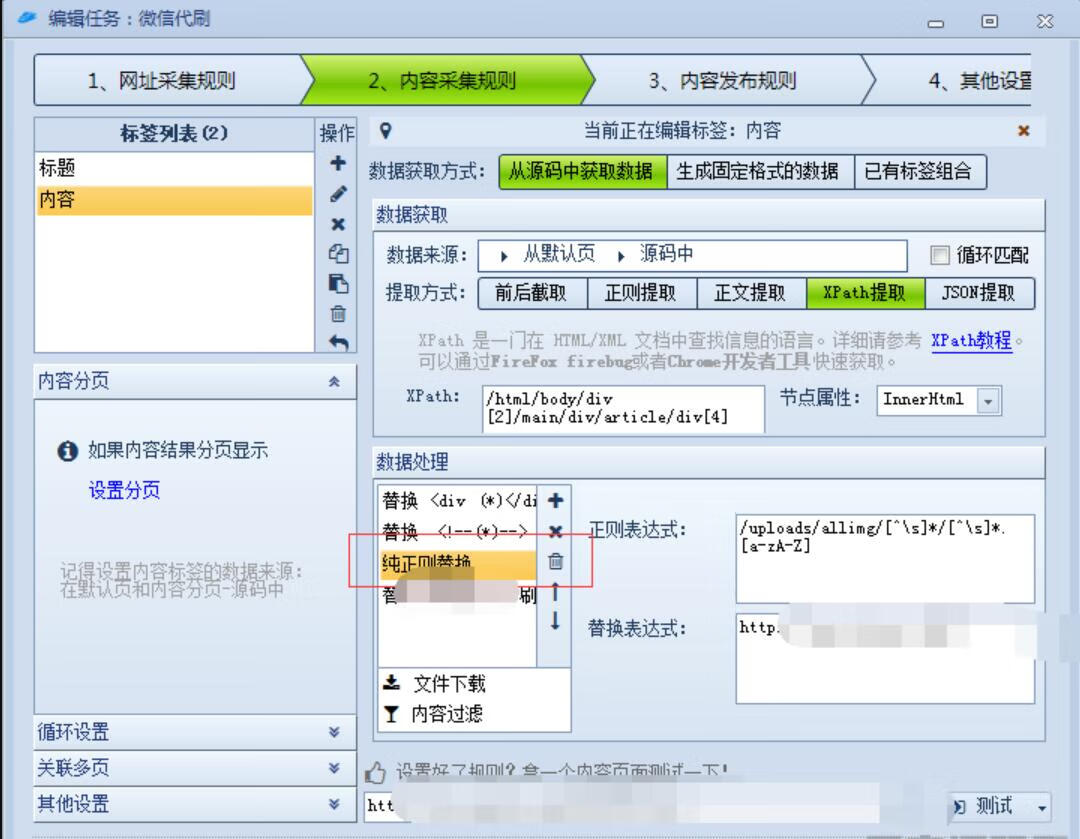This screenshot has width=1080, height=839.
Task: Click into the XPath input field
Action: click(623, 408)
